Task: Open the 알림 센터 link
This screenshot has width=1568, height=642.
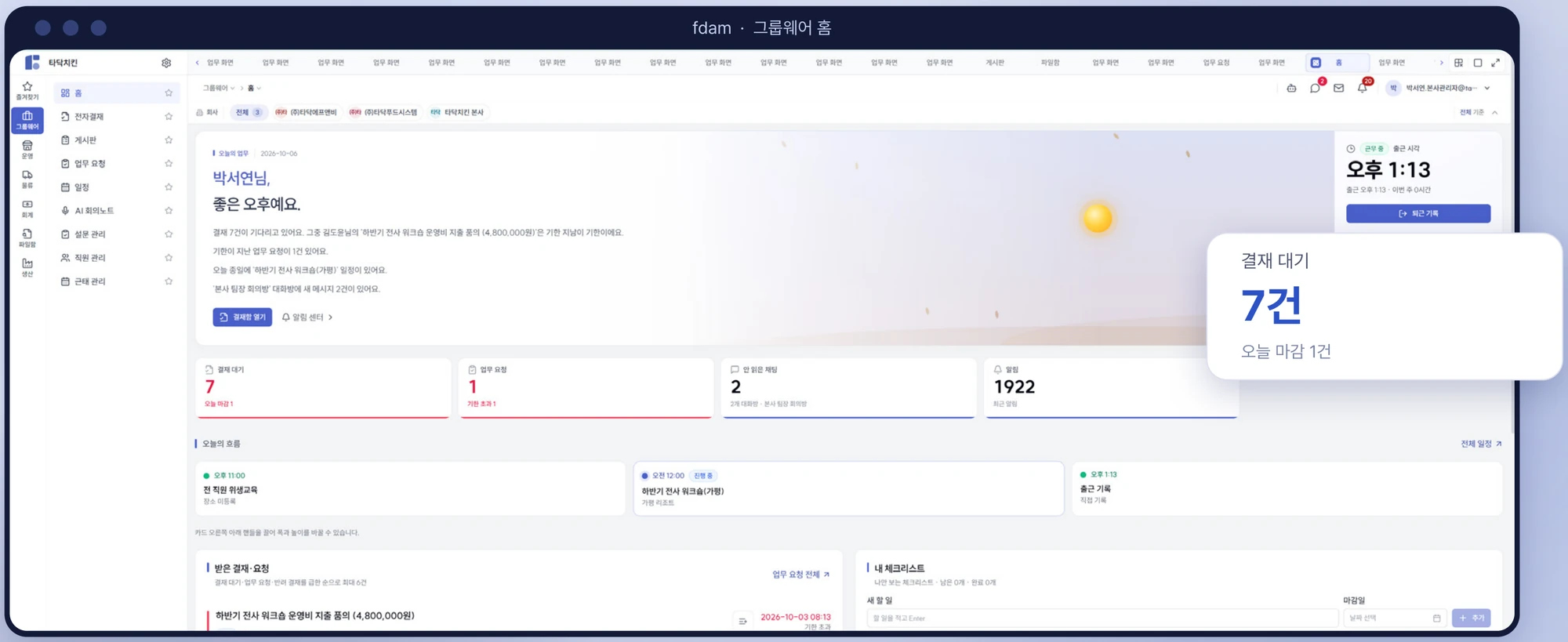Action: point(307,317)
